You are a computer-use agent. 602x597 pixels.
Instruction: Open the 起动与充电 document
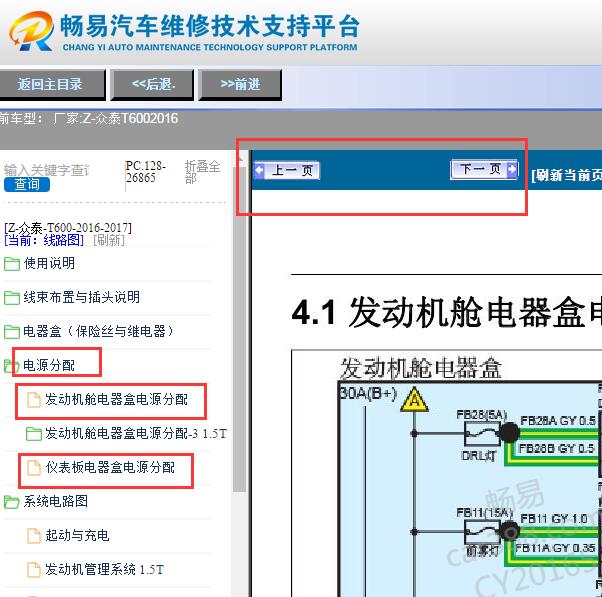tap(77, 535)
